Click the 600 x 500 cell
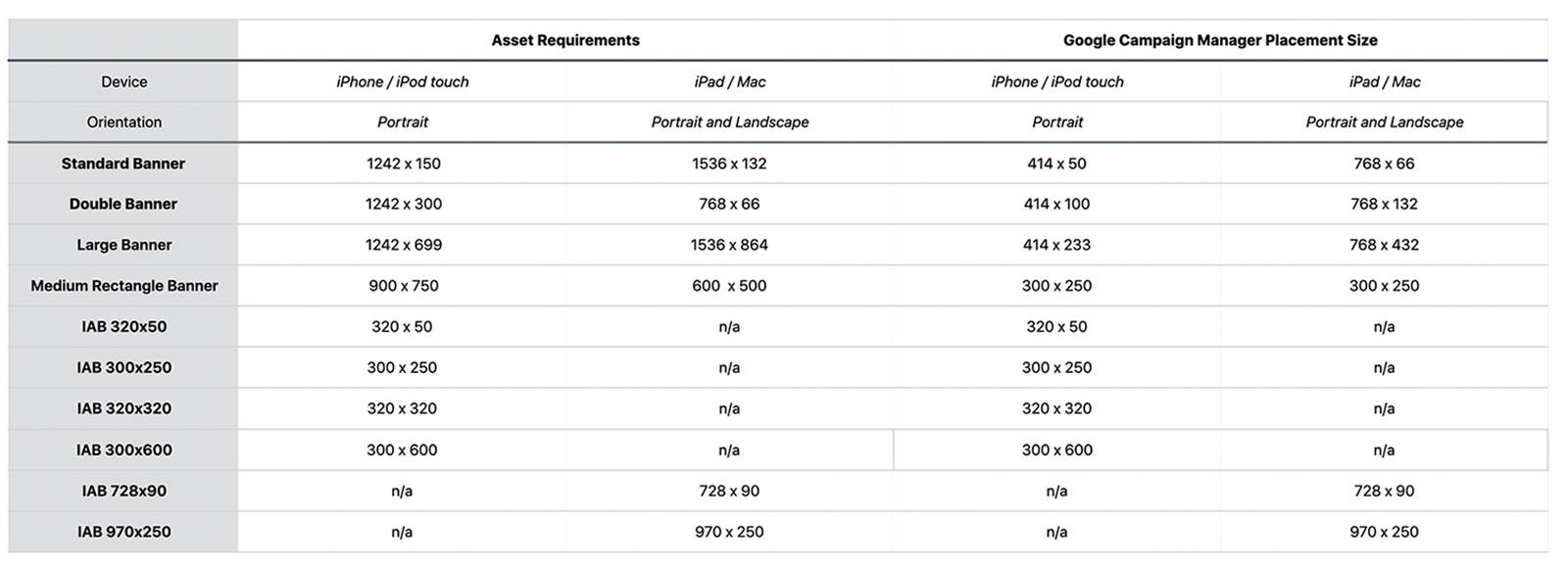The image size is (1568, 564). [729, 286]
